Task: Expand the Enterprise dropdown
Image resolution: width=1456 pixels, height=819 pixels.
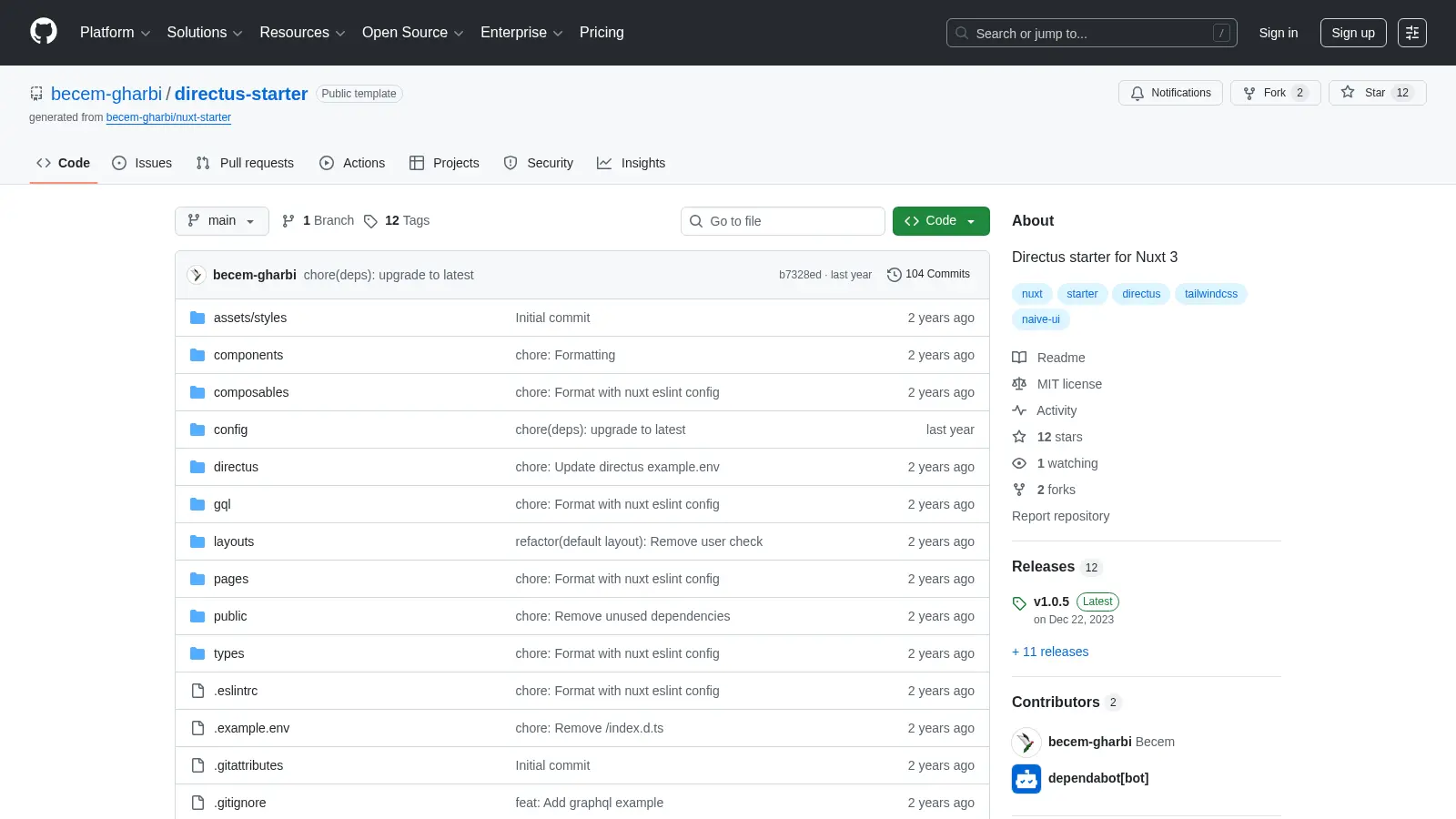Action: 521,33
